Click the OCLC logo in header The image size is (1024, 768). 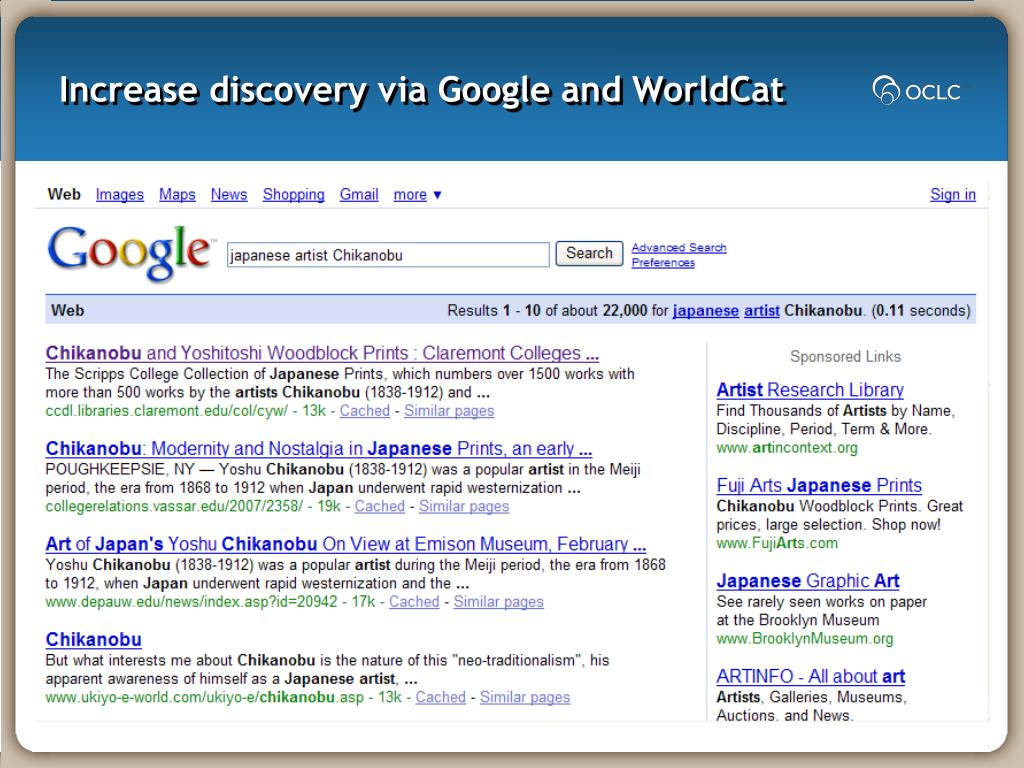click(916, 91)
